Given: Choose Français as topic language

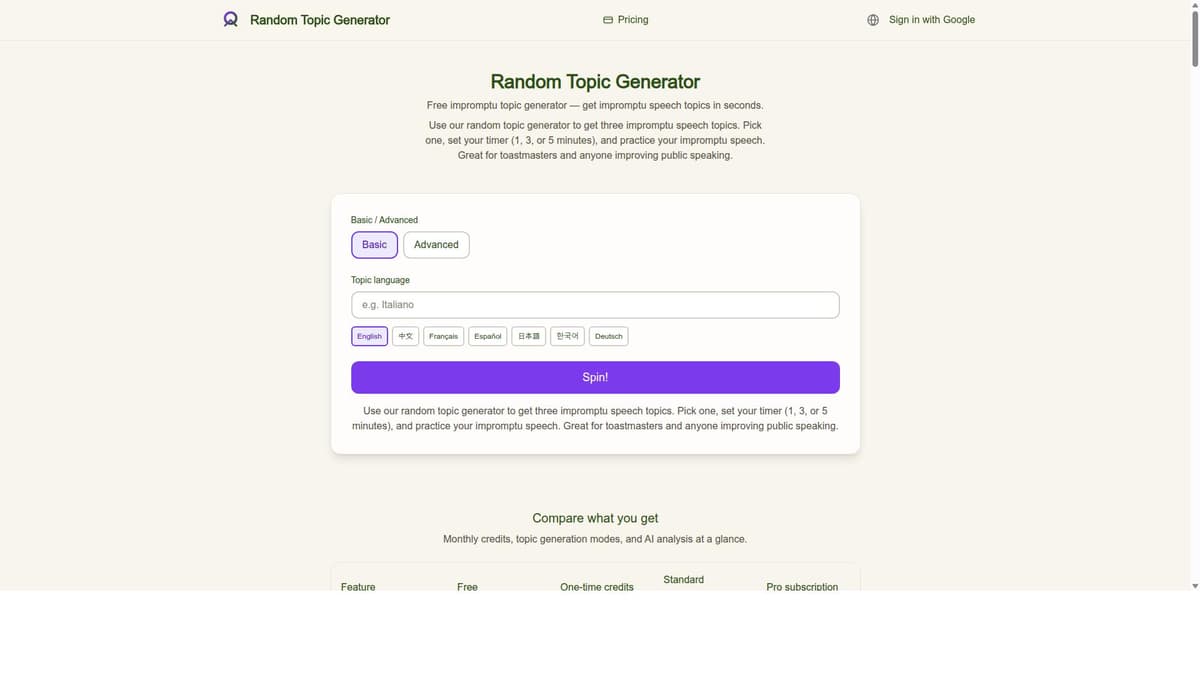Looking at the screenshot, I should (x=443, y=336).
